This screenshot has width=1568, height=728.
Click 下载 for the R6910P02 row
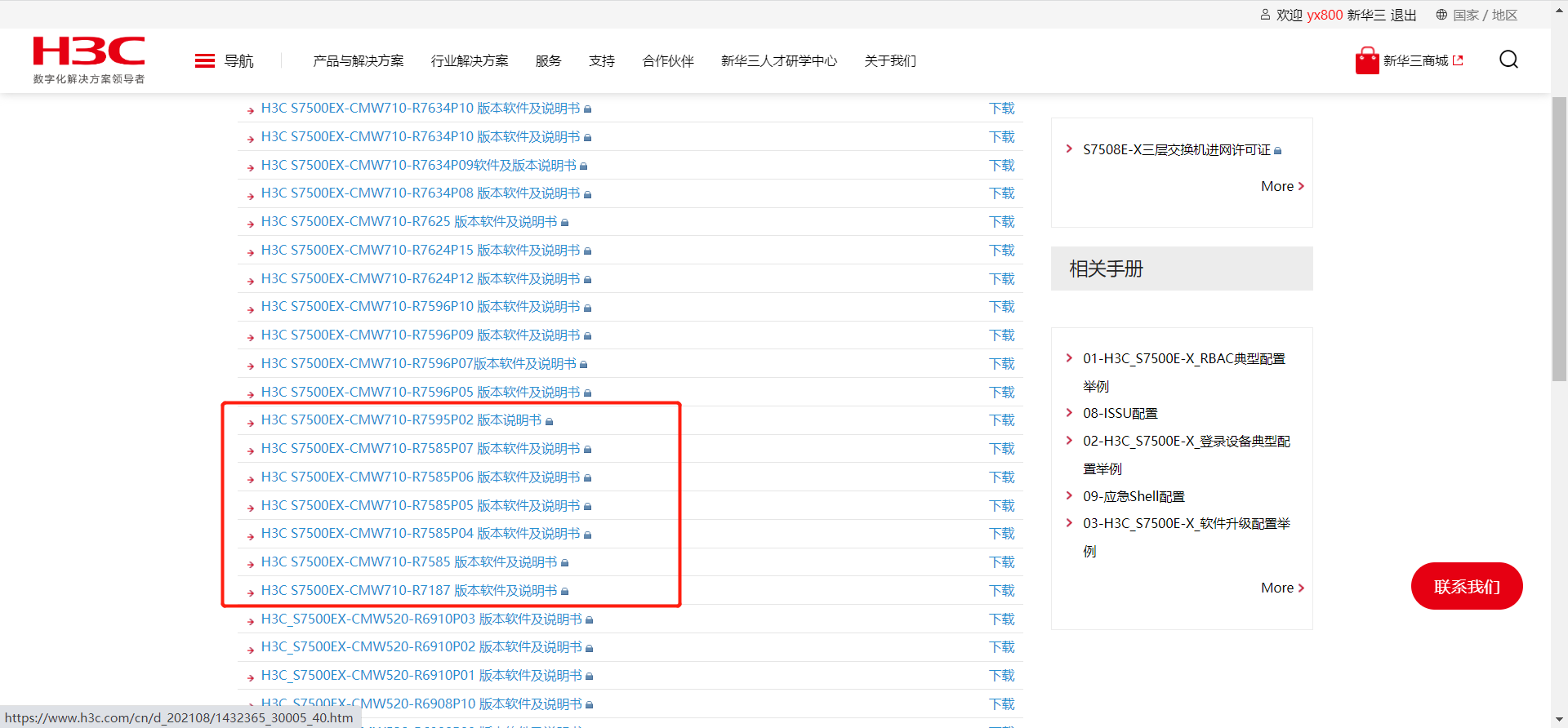point(1002,647)
